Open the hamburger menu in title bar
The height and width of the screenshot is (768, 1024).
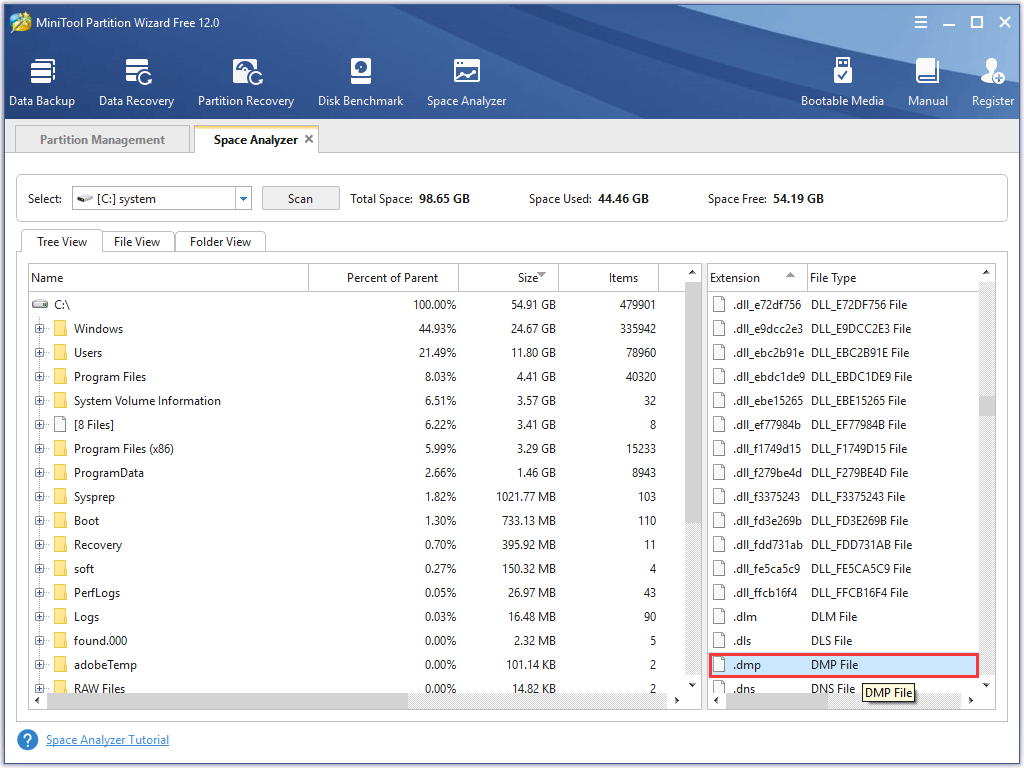tap(921, 22)
